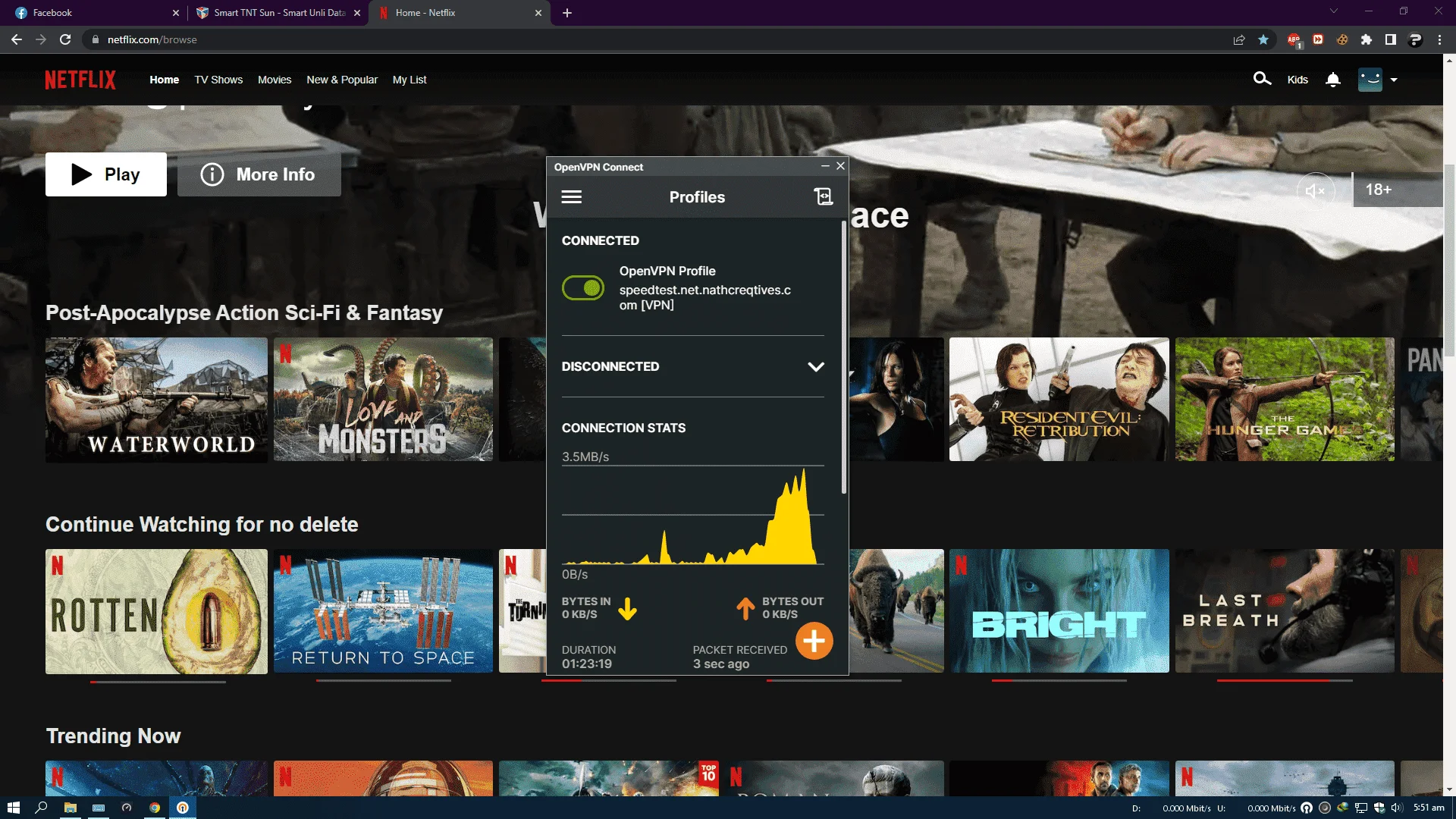Reload the Netflix page

click(65, 39)
